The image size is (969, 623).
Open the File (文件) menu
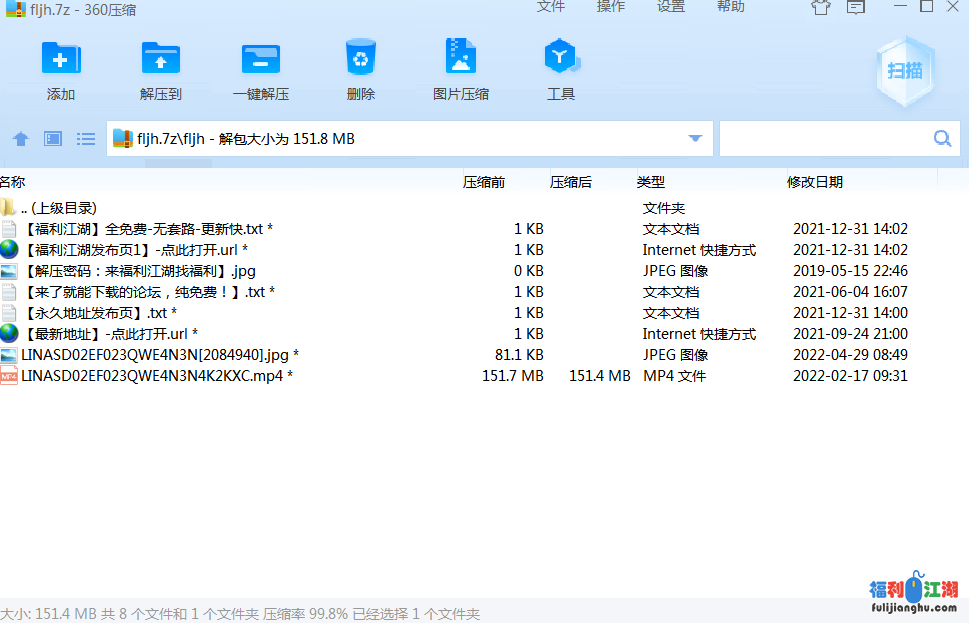pos(551,7)
